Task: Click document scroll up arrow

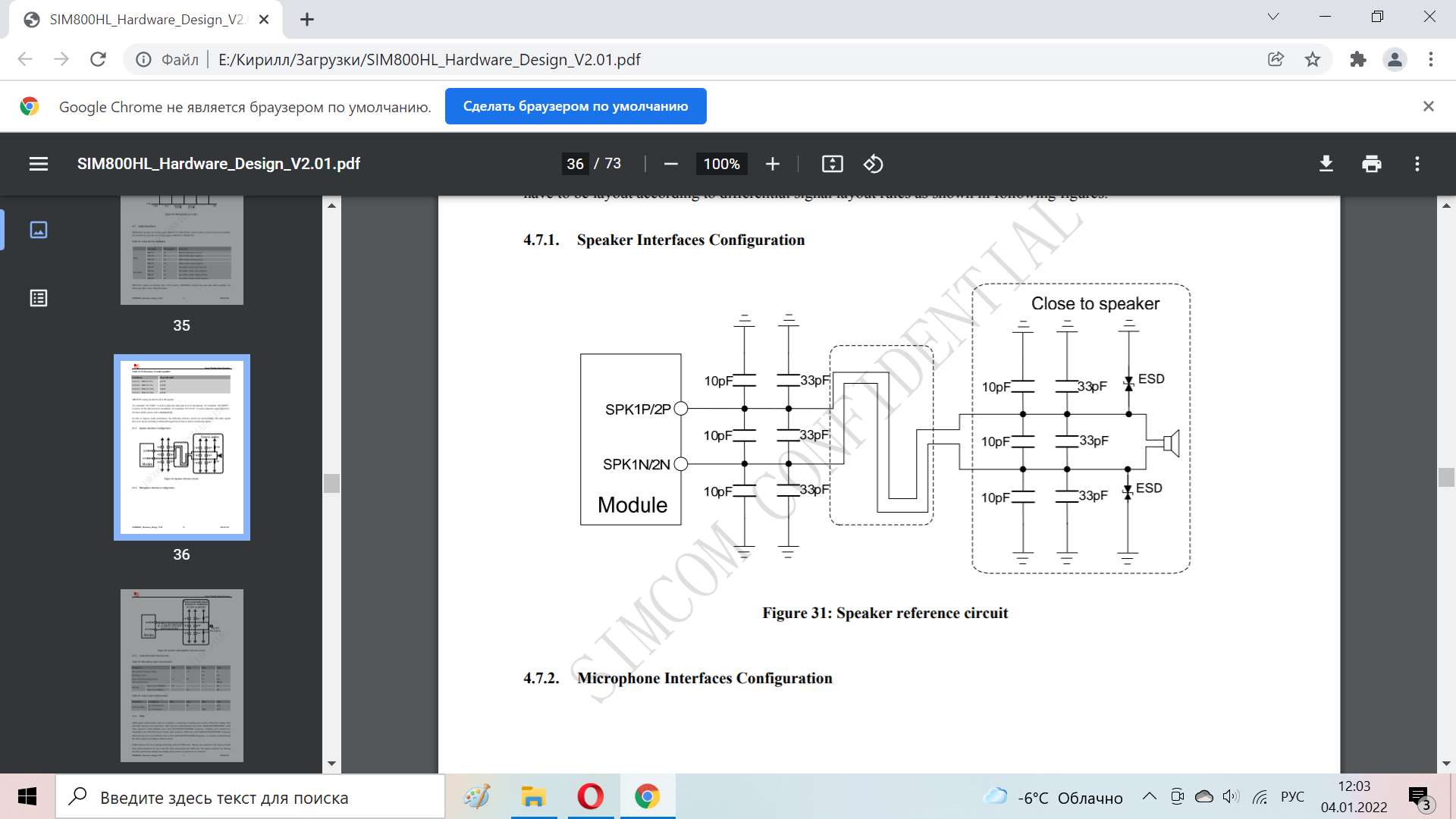Action: [1446, 206]
